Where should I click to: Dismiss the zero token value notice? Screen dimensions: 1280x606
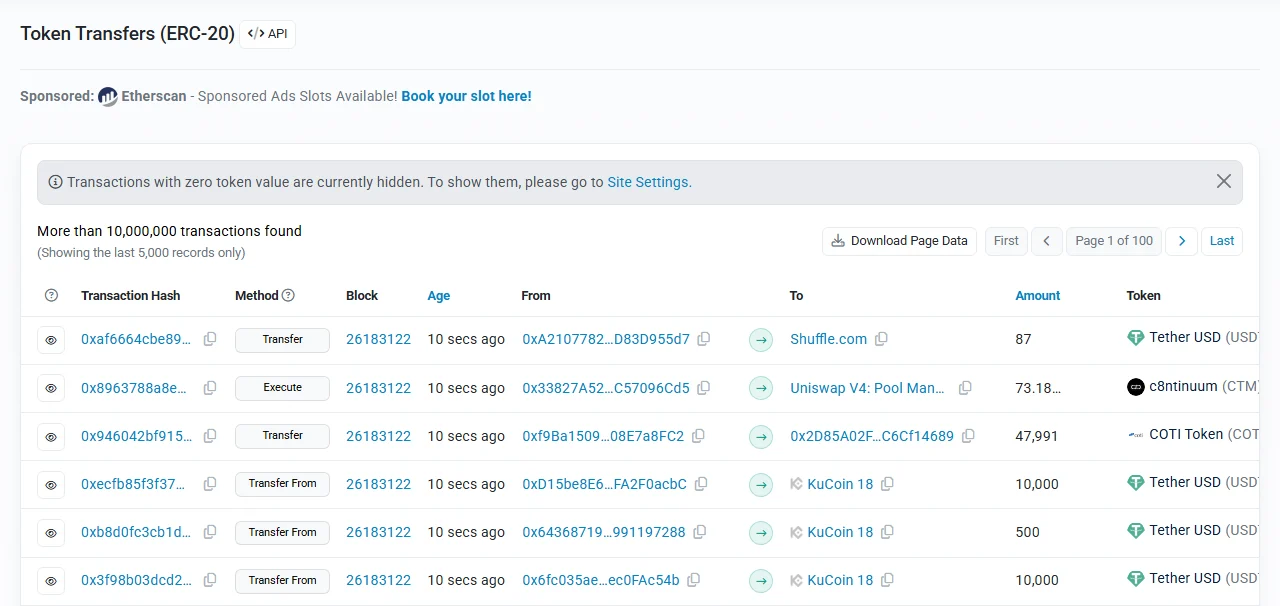pos(1223,182)
